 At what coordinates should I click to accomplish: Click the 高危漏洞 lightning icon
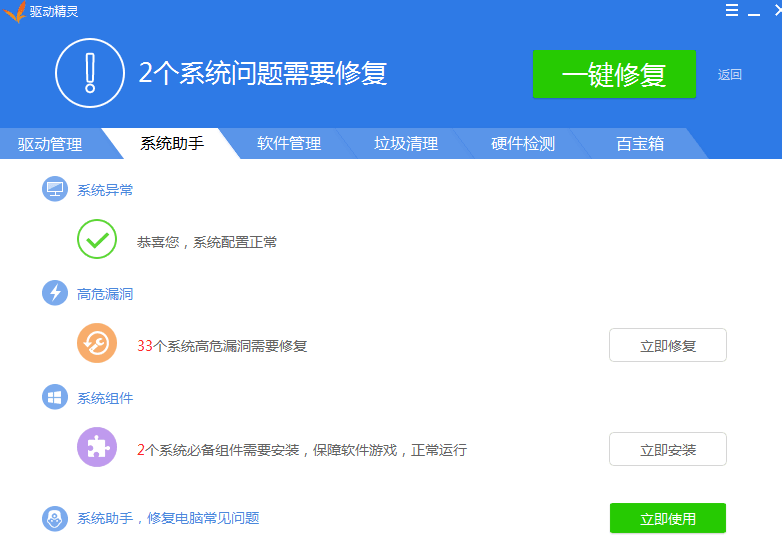pos(55,293)
